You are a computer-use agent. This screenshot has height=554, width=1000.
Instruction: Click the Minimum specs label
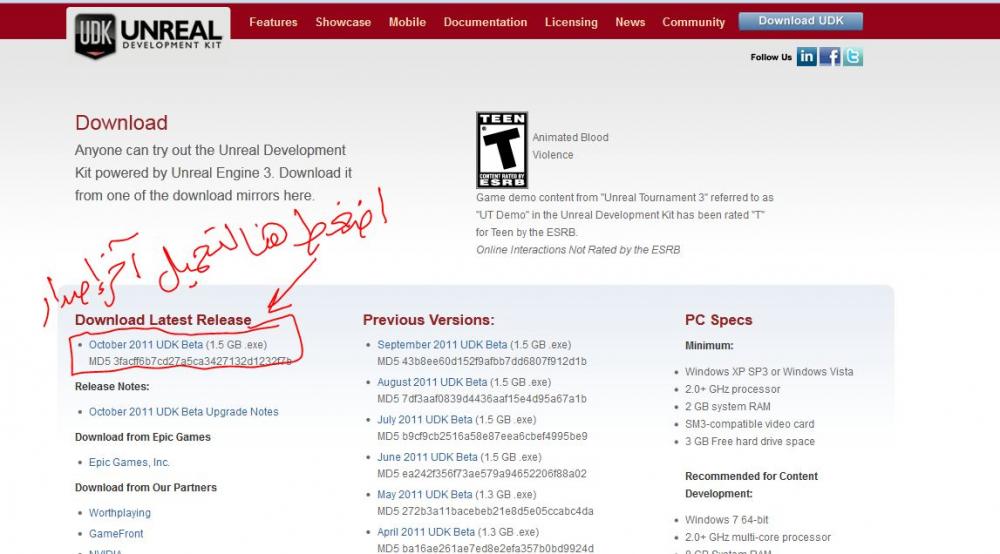(x=709, y=346)
